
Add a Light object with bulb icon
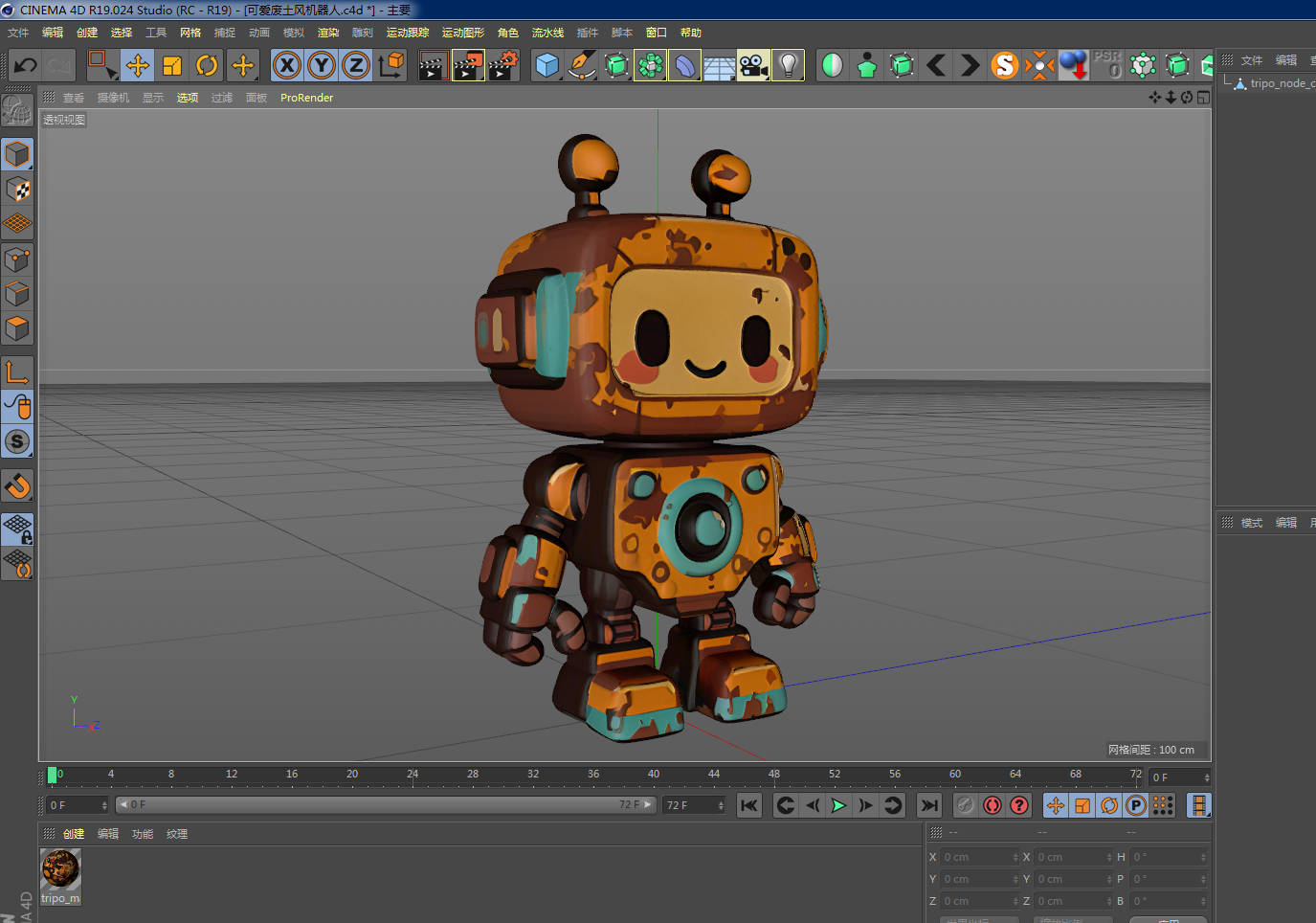click(788, 65)
